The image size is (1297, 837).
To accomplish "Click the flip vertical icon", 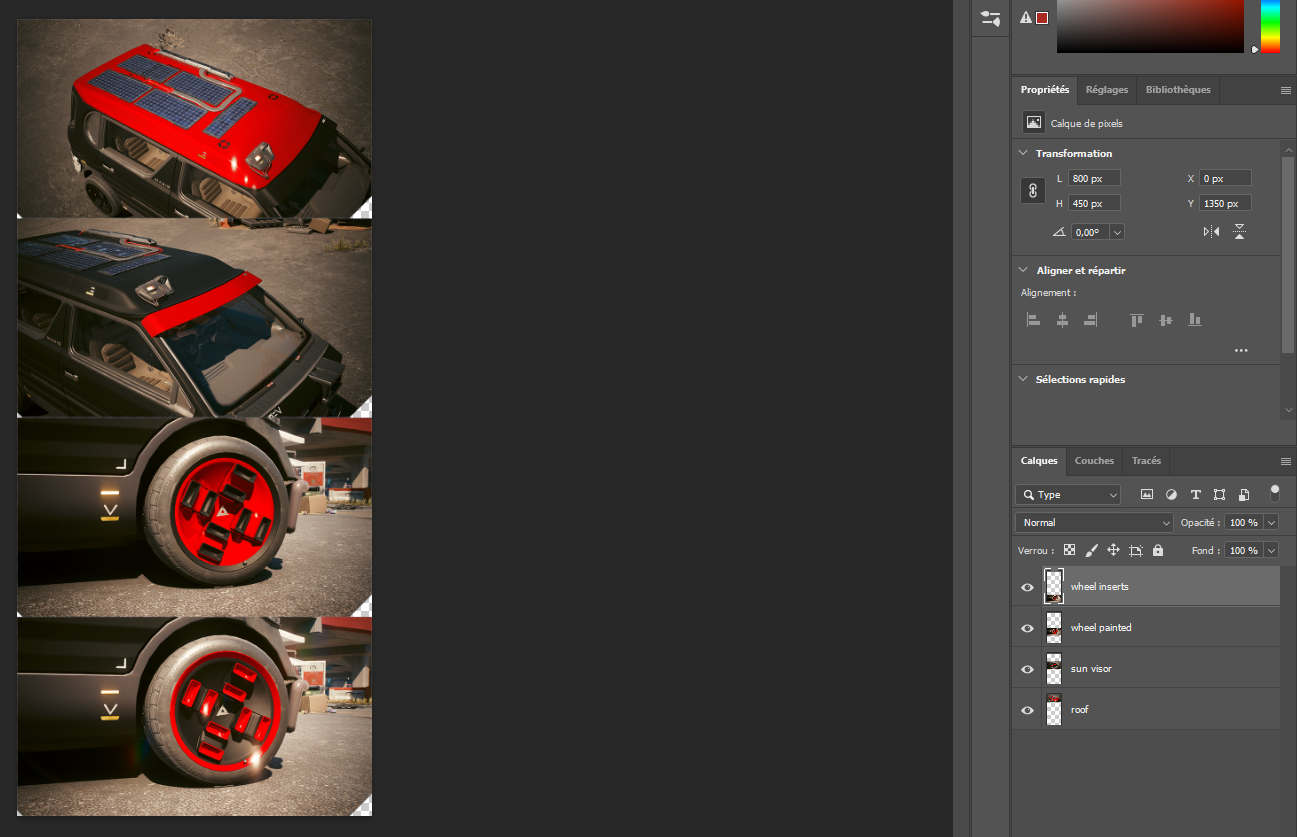I will pos(1239,232).
